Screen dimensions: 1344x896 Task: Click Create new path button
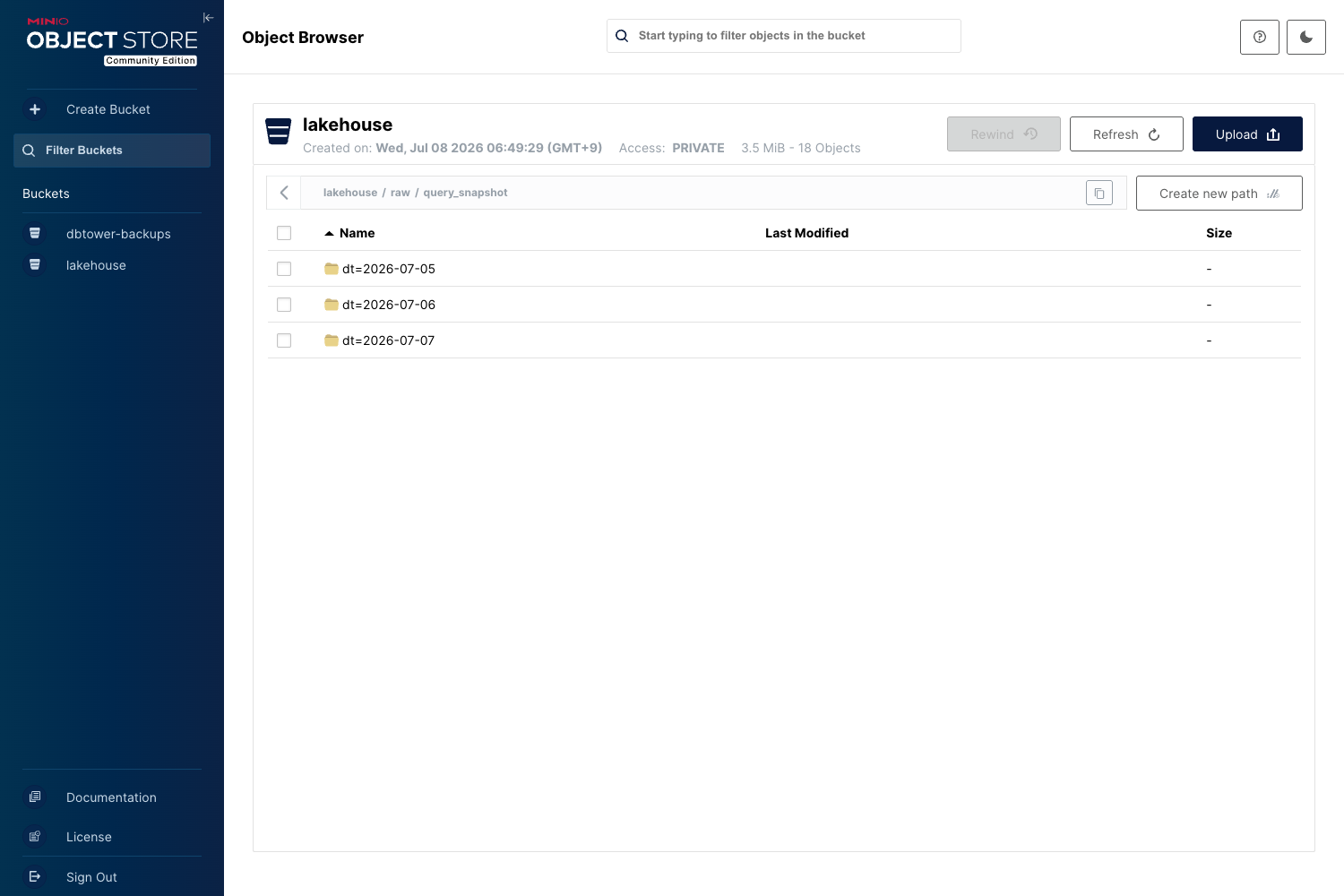(x=1219, y=194)
